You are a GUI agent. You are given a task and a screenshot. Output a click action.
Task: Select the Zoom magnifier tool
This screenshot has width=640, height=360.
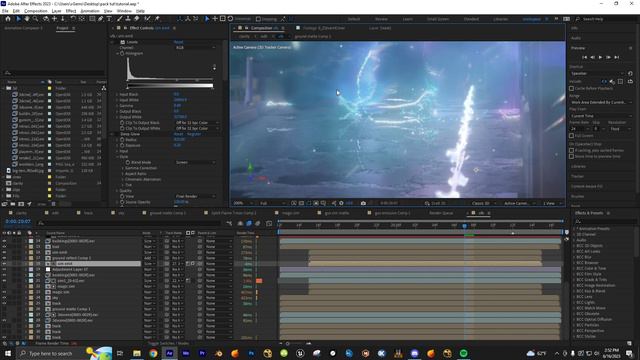(36, 19)
